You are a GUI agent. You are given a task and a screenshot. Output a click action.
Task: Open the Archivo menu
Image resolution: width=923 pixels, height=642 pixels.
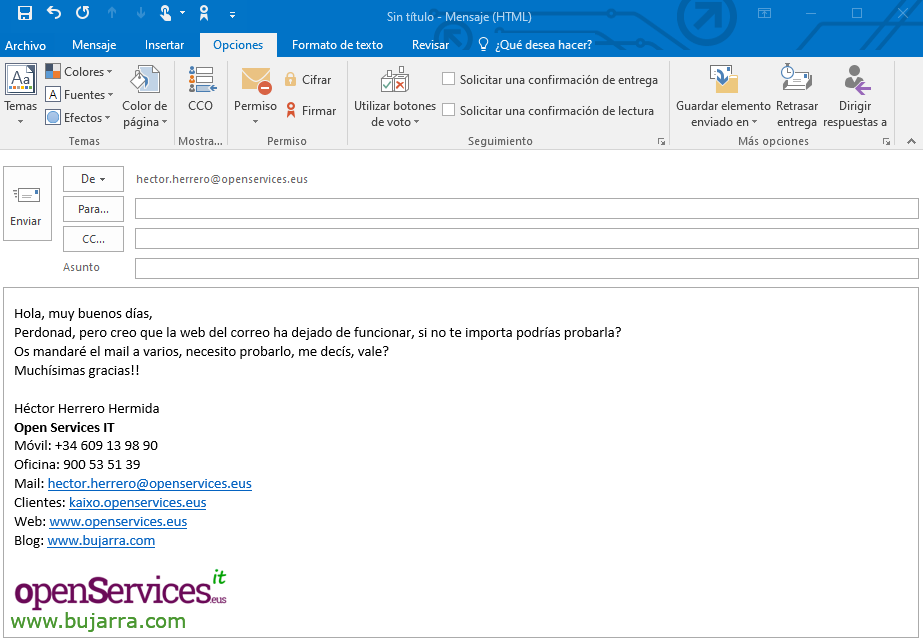coord(25,45)
